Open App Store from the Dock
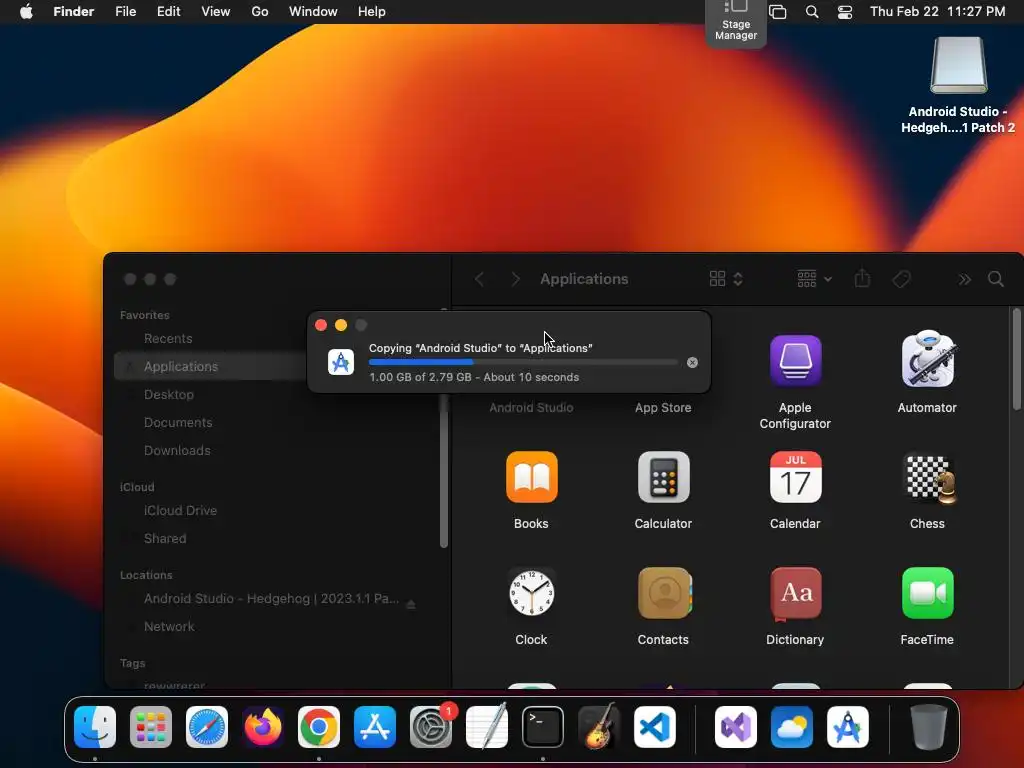This screenshot has width=1024, height=768. click(375, 727)
